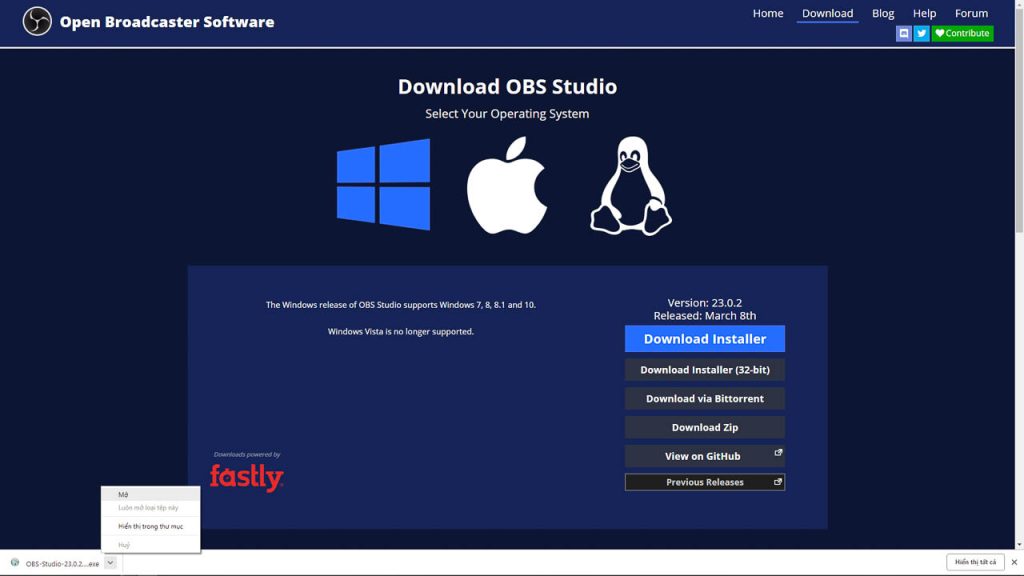Click the text about Windows 7, 8, 8.1 and 10 support
This screenshot has width=1024, height=576.
[400, 305]
